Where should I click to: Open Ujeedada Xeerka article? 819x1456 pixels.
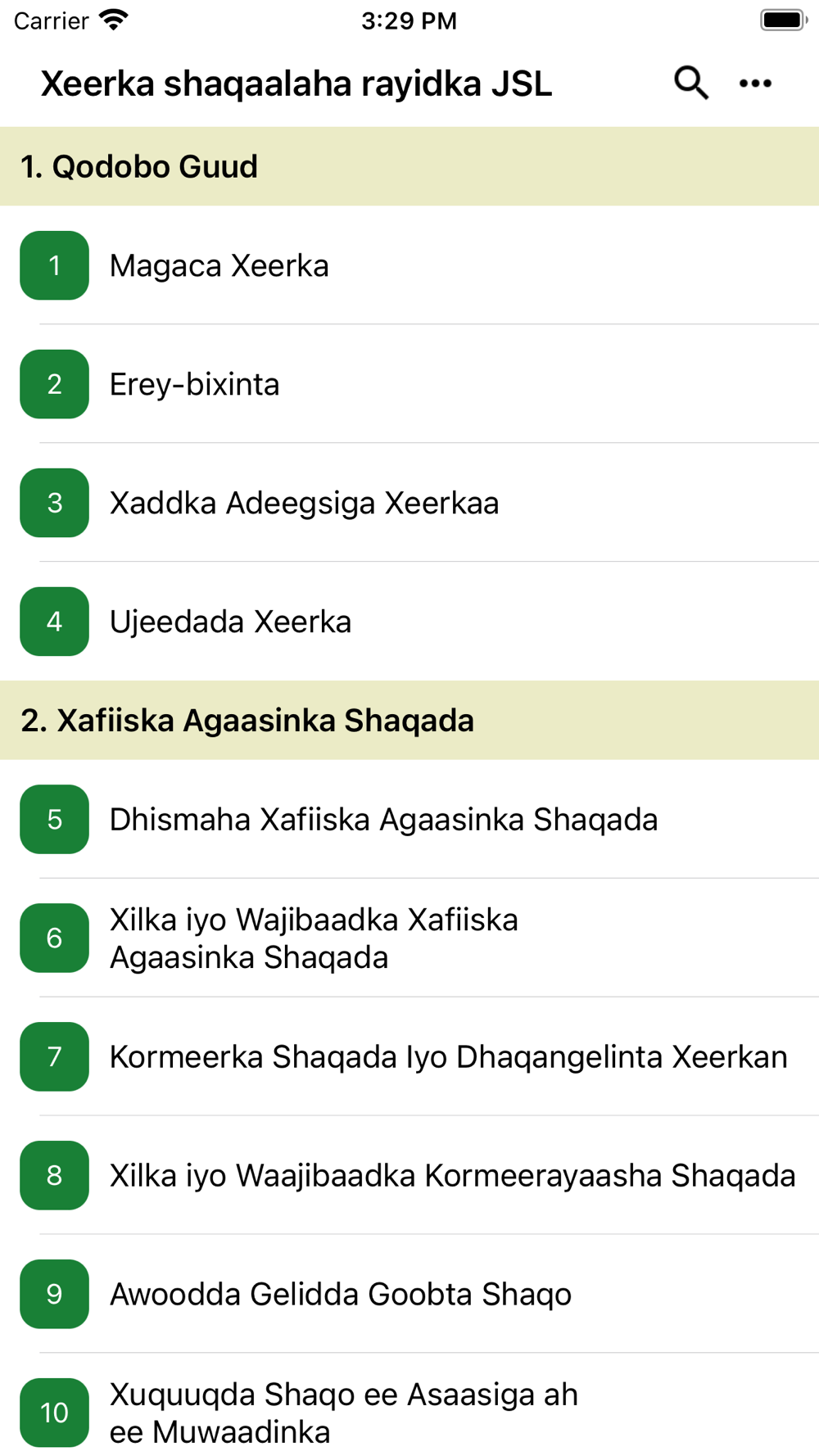pos(230,622)
